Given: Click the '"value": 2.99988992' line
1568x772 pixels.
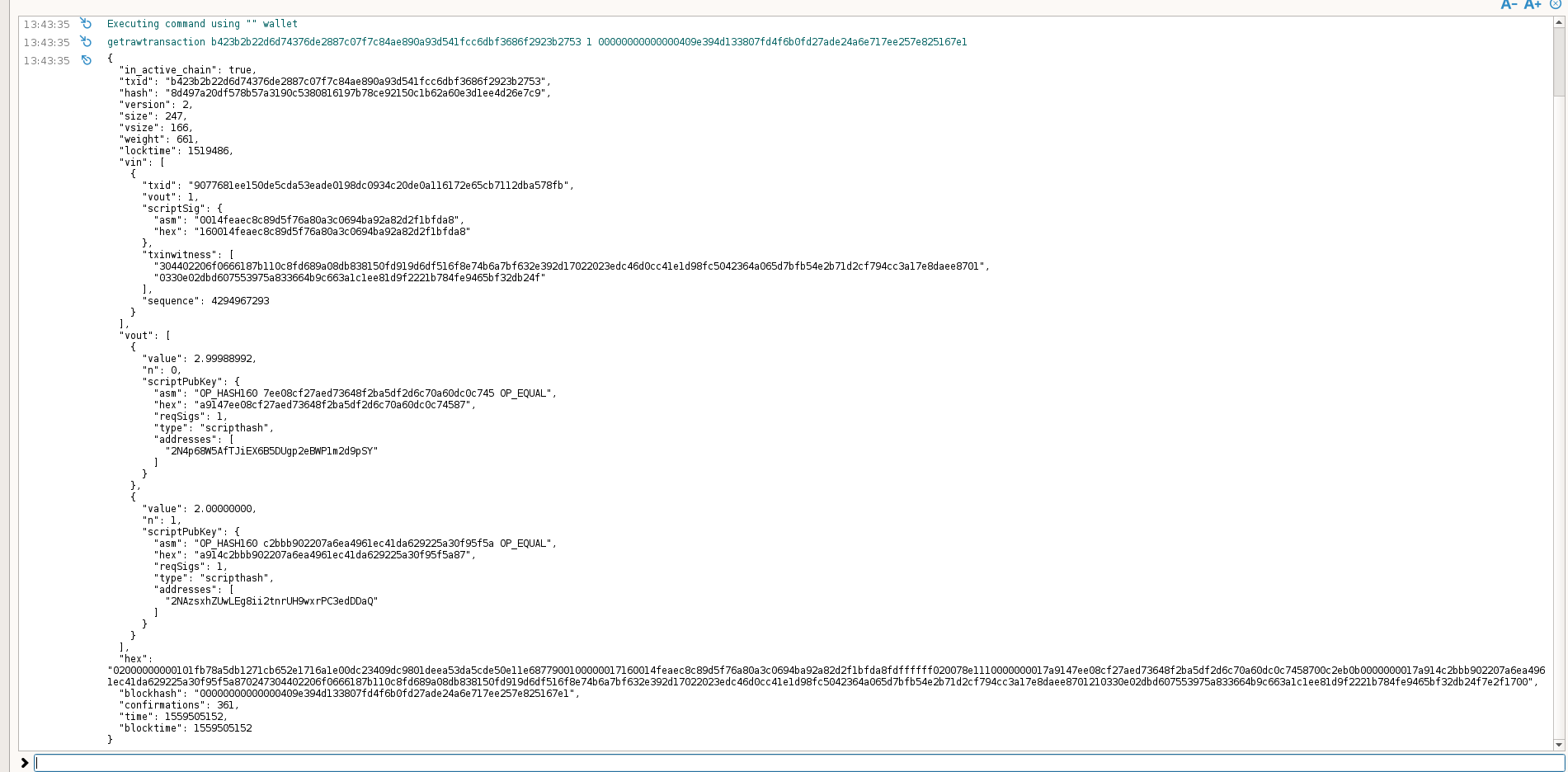Looking at the screenshot, I should click(199, 359).
